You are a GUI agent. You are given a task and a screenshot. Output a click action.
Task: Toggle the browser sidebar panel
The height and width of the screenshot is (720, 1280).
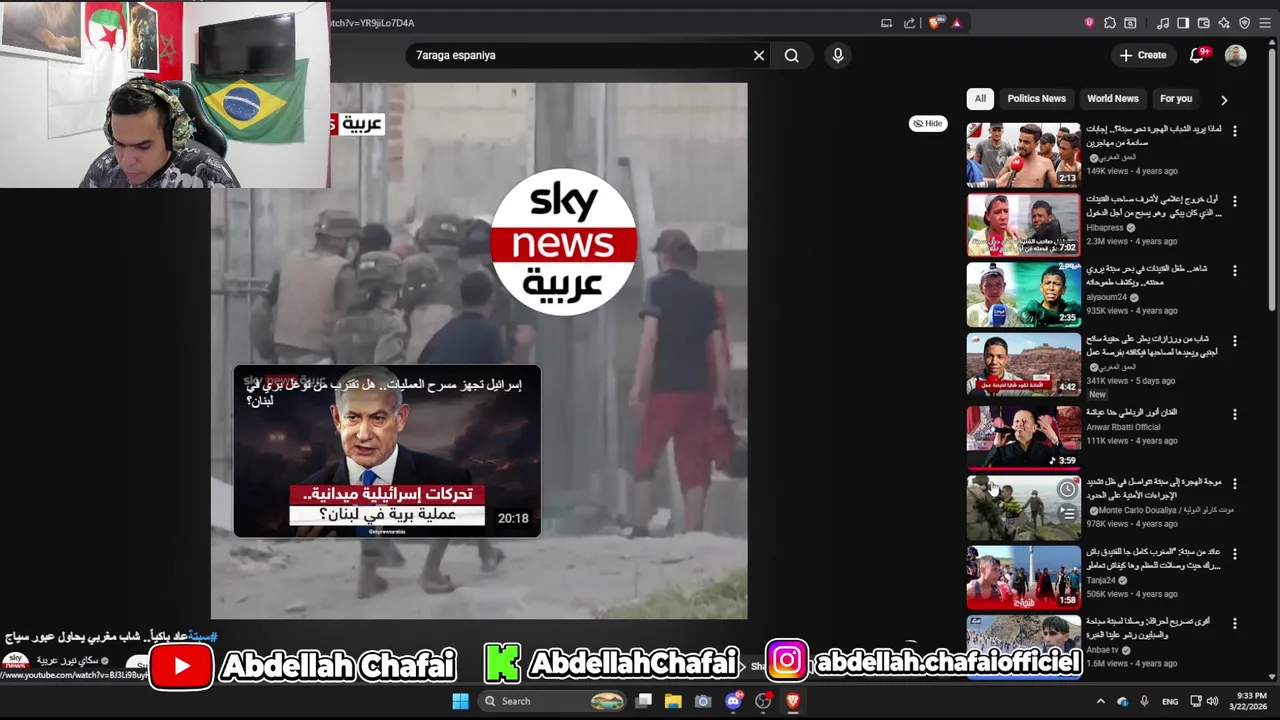1183,23
